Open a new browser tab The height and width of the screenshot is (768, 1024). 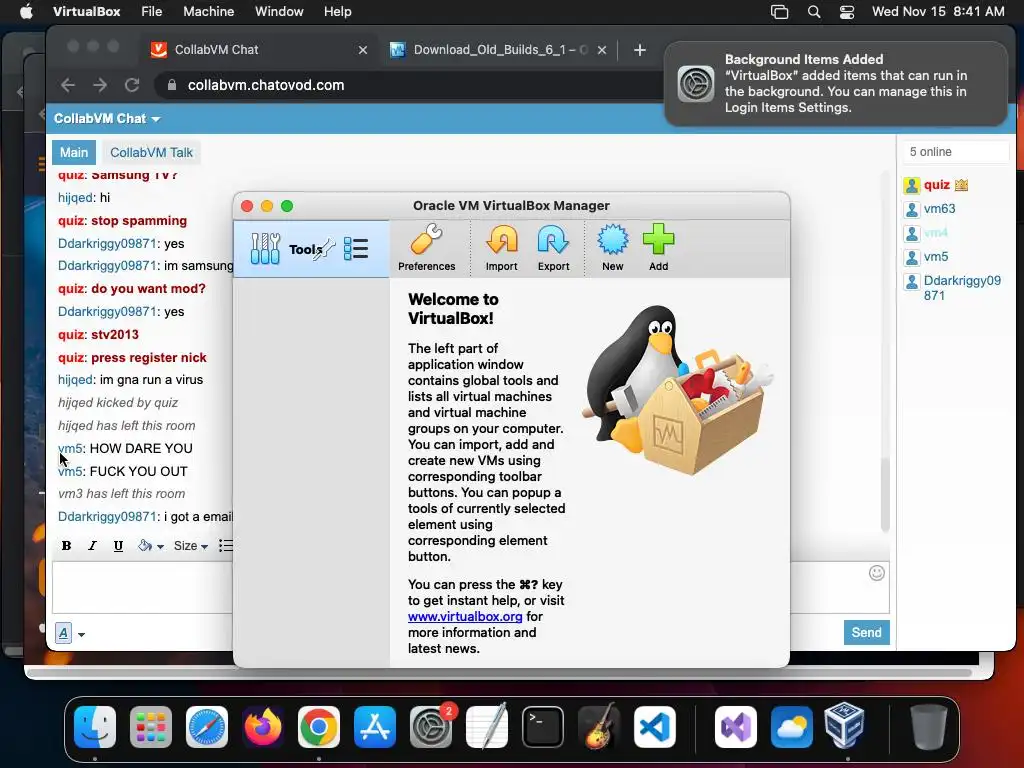pos(639,50)
